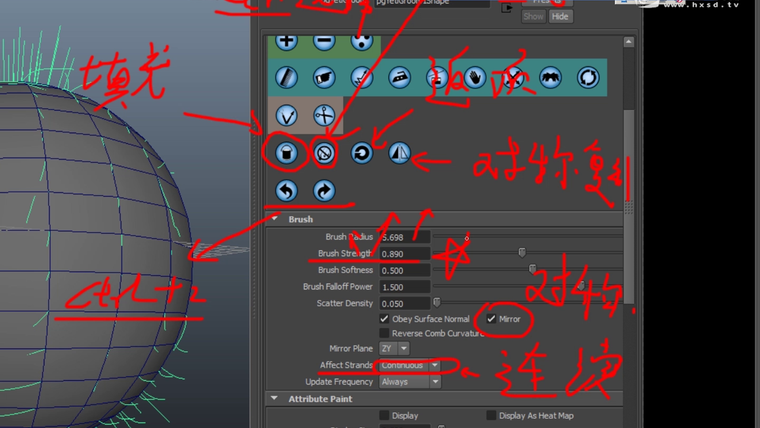
Task: Select the comb grooming brush icon
Action: pos(287,77)
